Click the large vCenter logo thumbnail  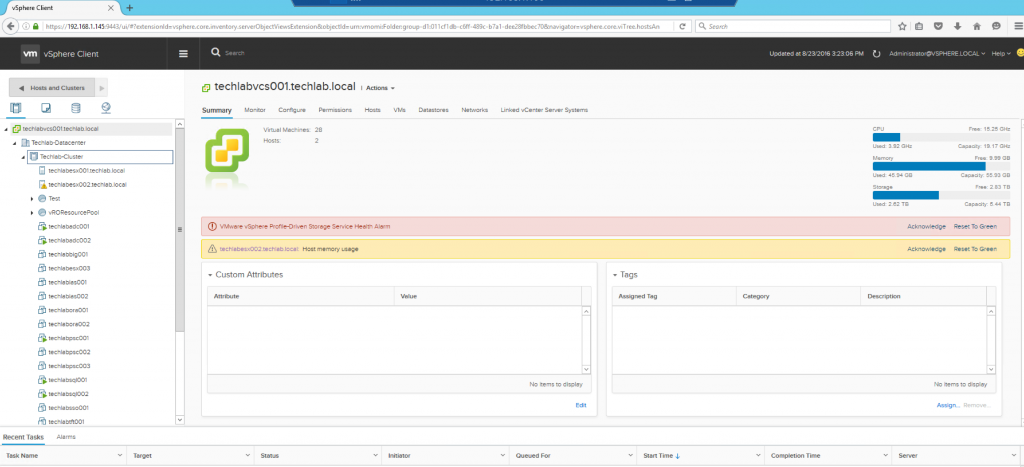point(227,150)
